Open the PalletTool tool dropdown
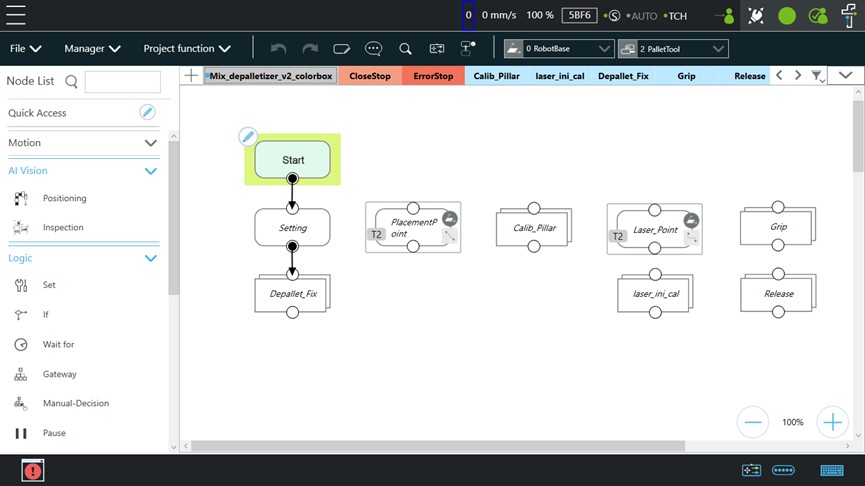The image size is (865, 486). click(673, 49)
